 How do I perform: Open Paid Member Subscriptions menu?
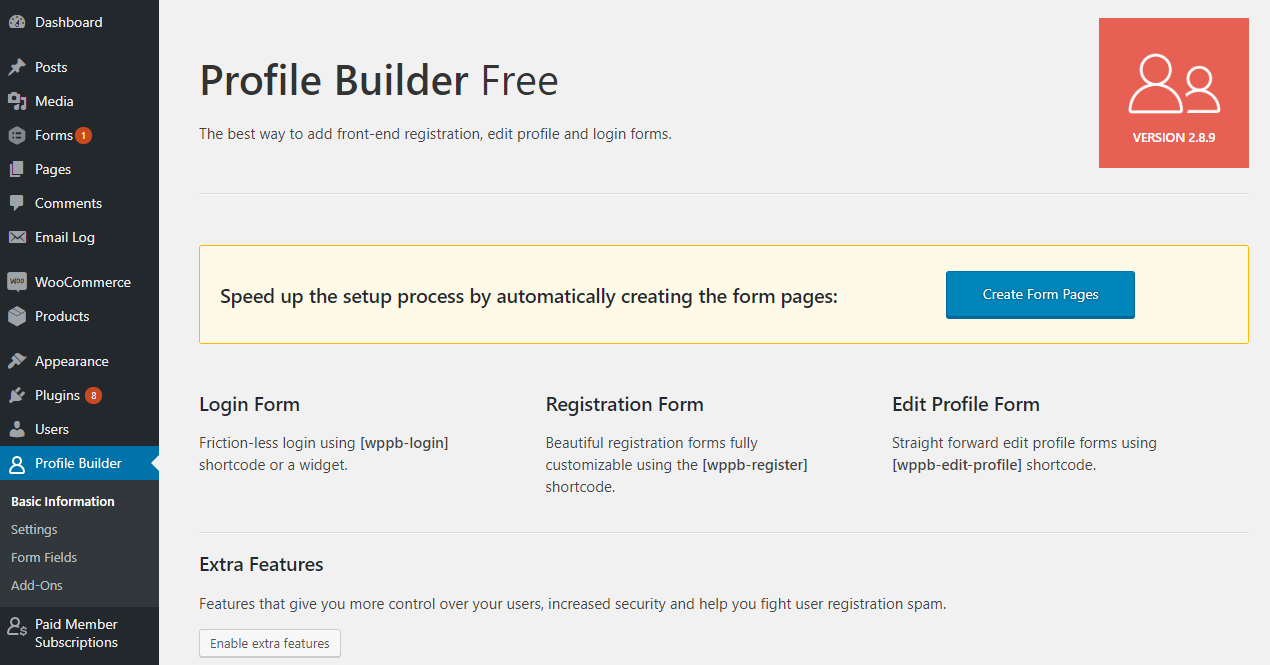pyautogui.click(x=76, y=633)
